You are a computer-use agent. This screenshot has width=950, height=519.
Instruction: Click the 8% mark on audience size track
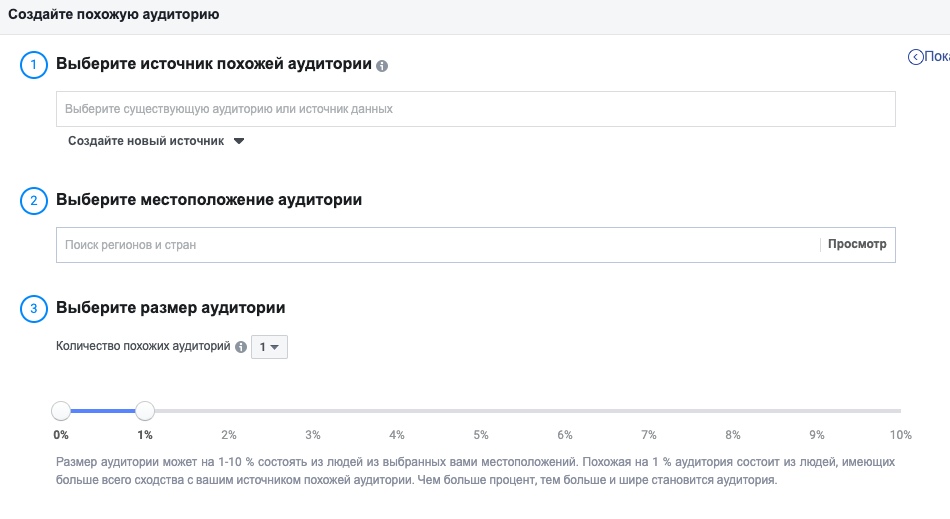tap(732, 411)
